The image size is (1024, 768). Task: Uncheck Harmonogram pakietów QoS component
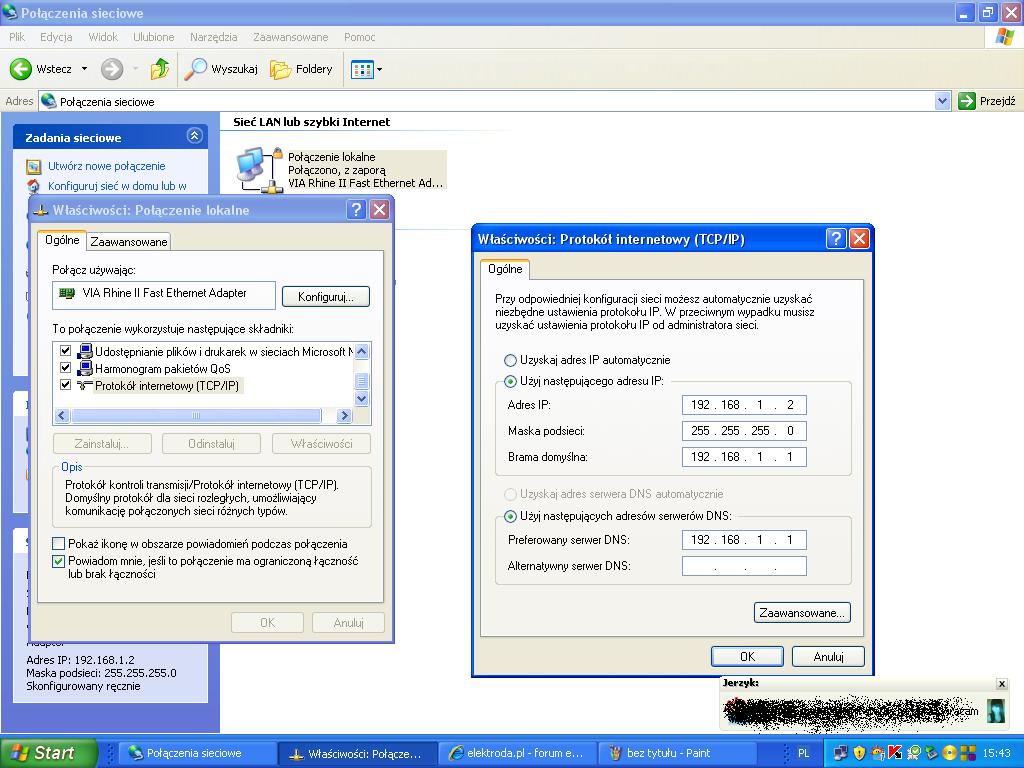65,368
